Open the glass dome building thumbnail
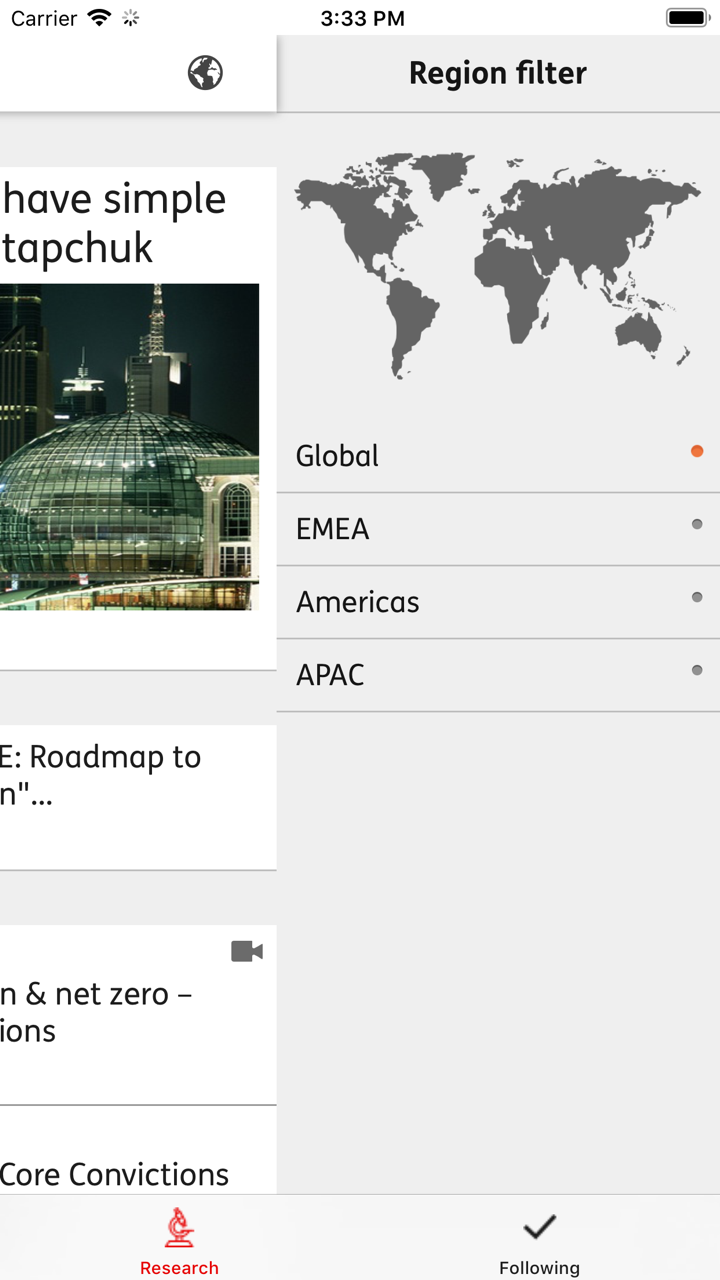Viewport: 720px width, 1280px height. pos(129,447)
